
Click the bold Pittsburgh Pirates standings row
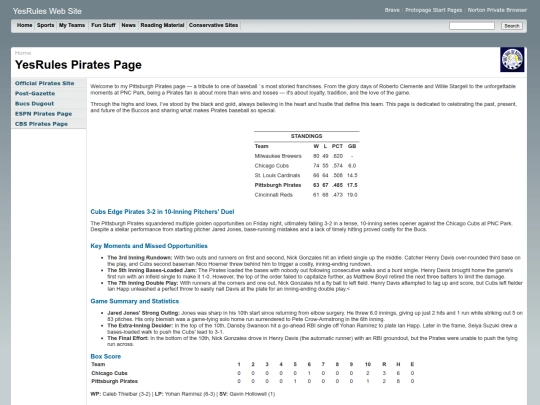(307, 185)
